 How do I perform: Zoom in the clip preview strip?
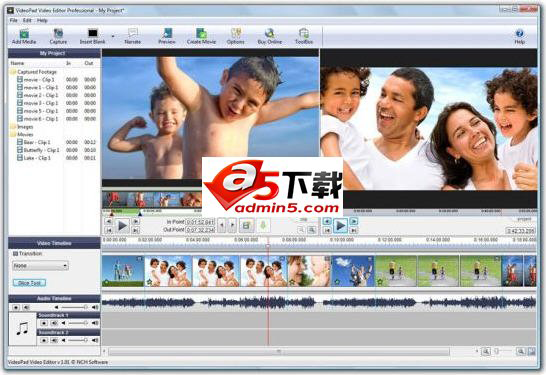tap(312, 229)
